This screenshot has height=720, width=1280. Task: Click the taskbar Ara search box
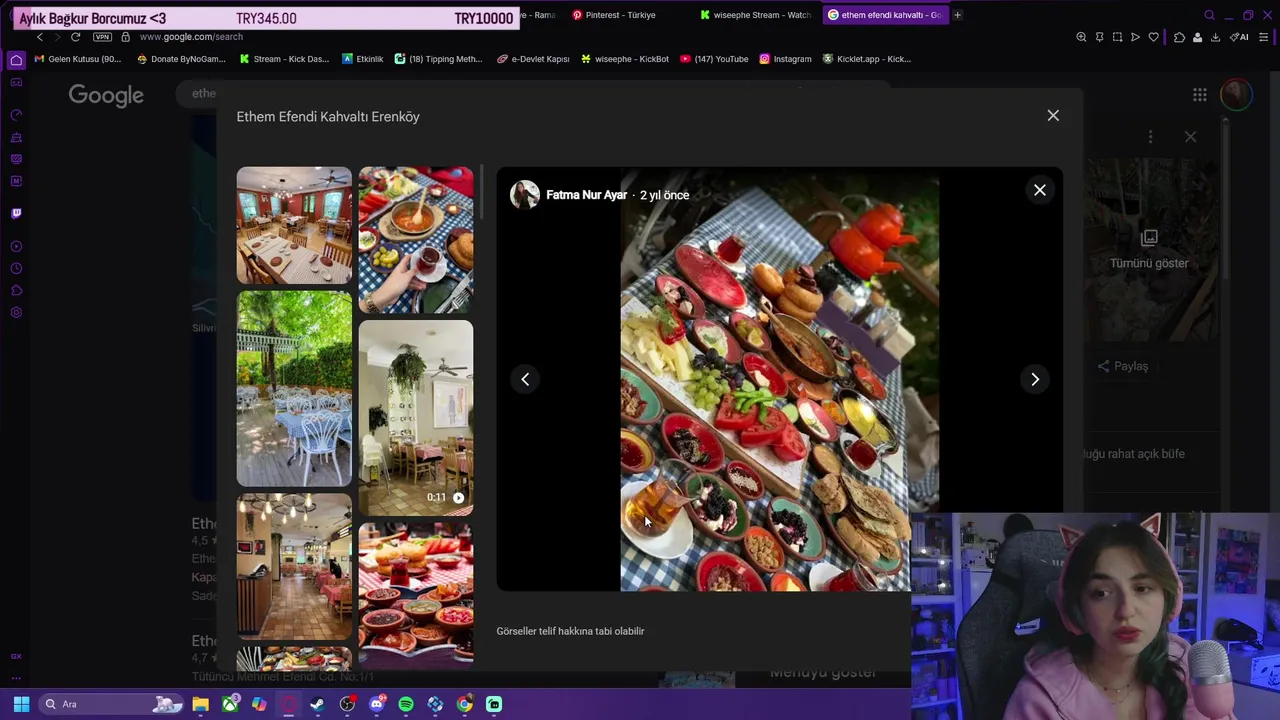click(x=112, y=704)
